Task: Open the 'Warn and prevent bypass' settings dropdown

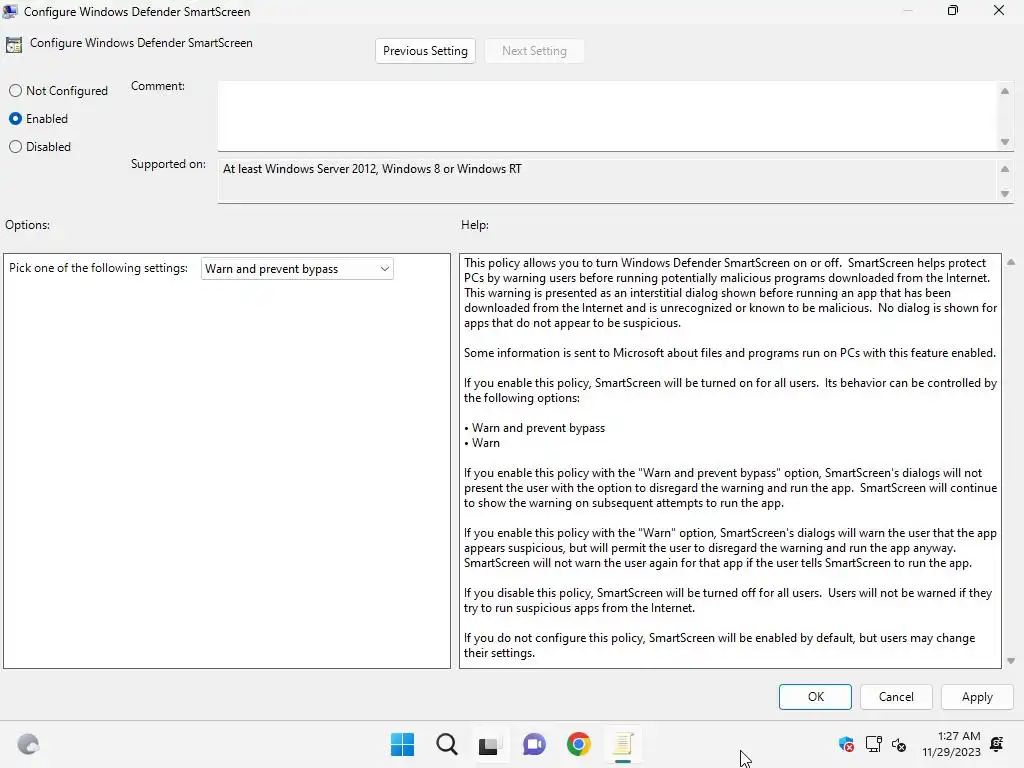Action: click(297, 269)
